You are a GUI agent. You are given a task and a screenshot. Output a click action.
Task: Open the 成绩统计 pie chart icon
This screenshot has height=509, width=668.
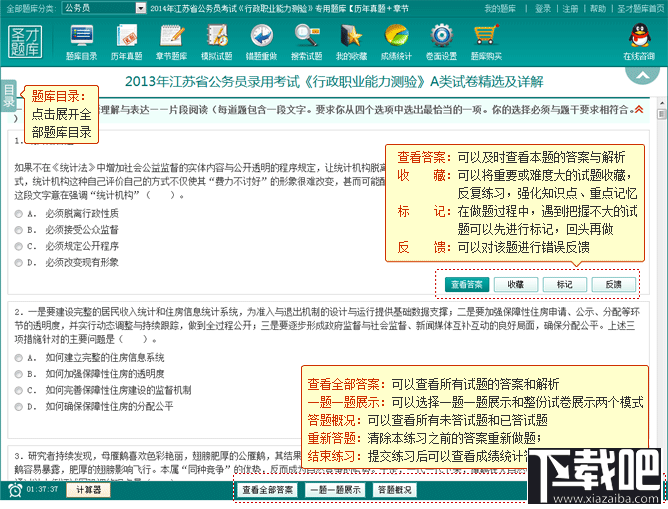click(x=396, y=42)
